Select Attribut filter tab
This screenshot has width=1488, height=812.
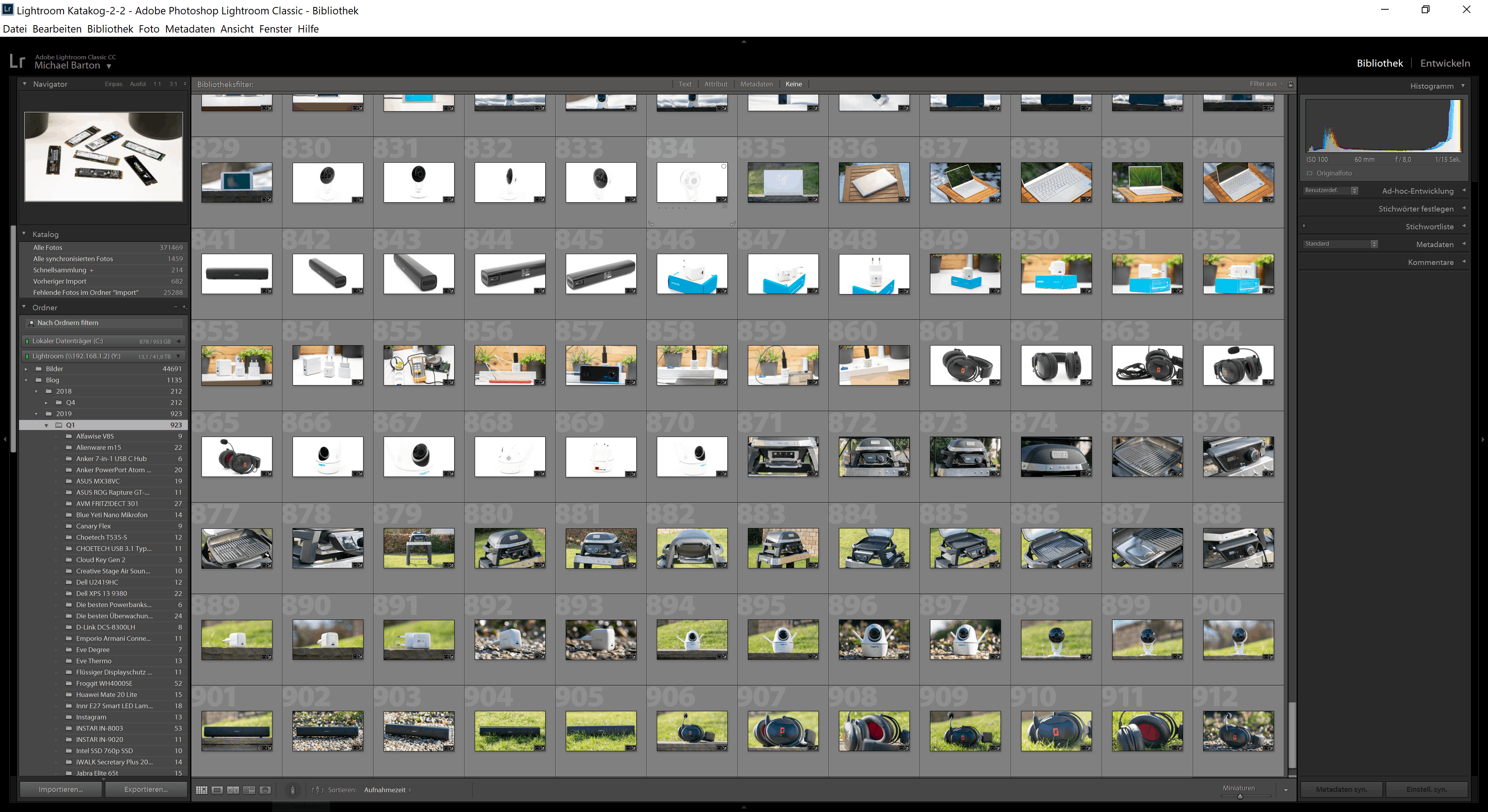716,84
